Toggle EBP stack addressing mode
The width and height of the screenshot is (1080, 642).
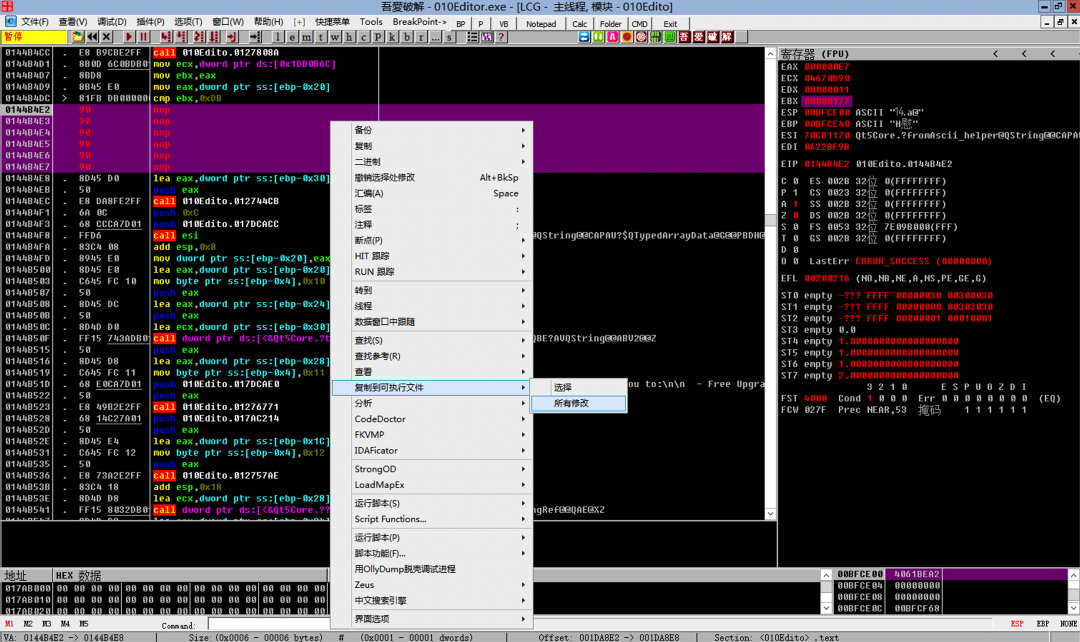click(1043, 623)
